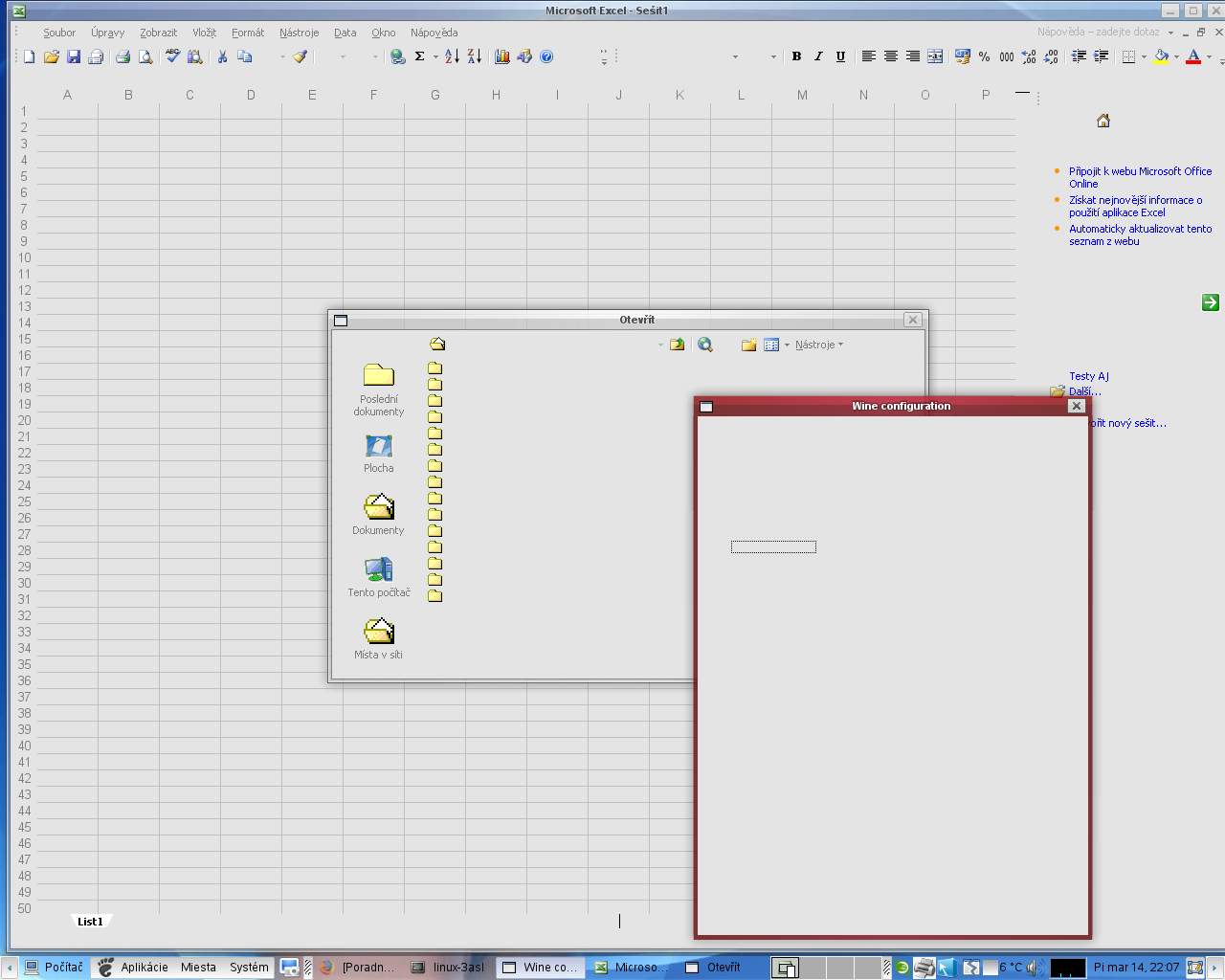Open the Soubor menu
The image size is (1225, 980).
[x=59, y=33]
